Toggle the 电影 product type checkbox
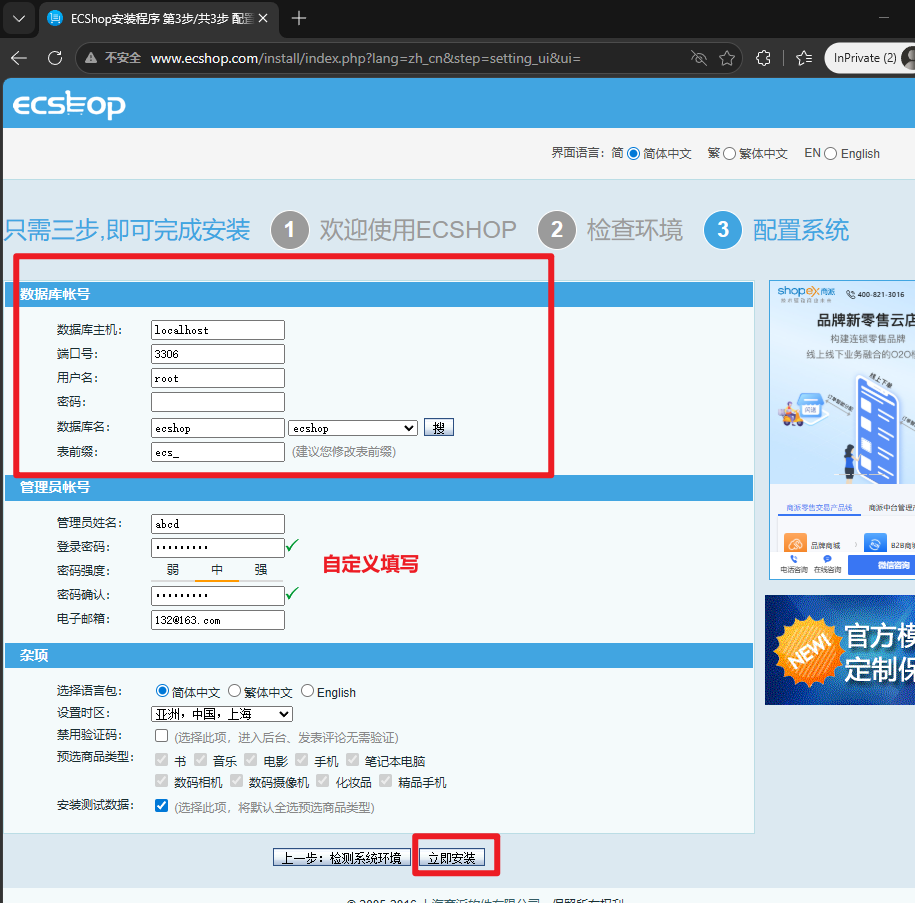The width and height of the screenshot is (915, 903). click(x=251, y=759)
